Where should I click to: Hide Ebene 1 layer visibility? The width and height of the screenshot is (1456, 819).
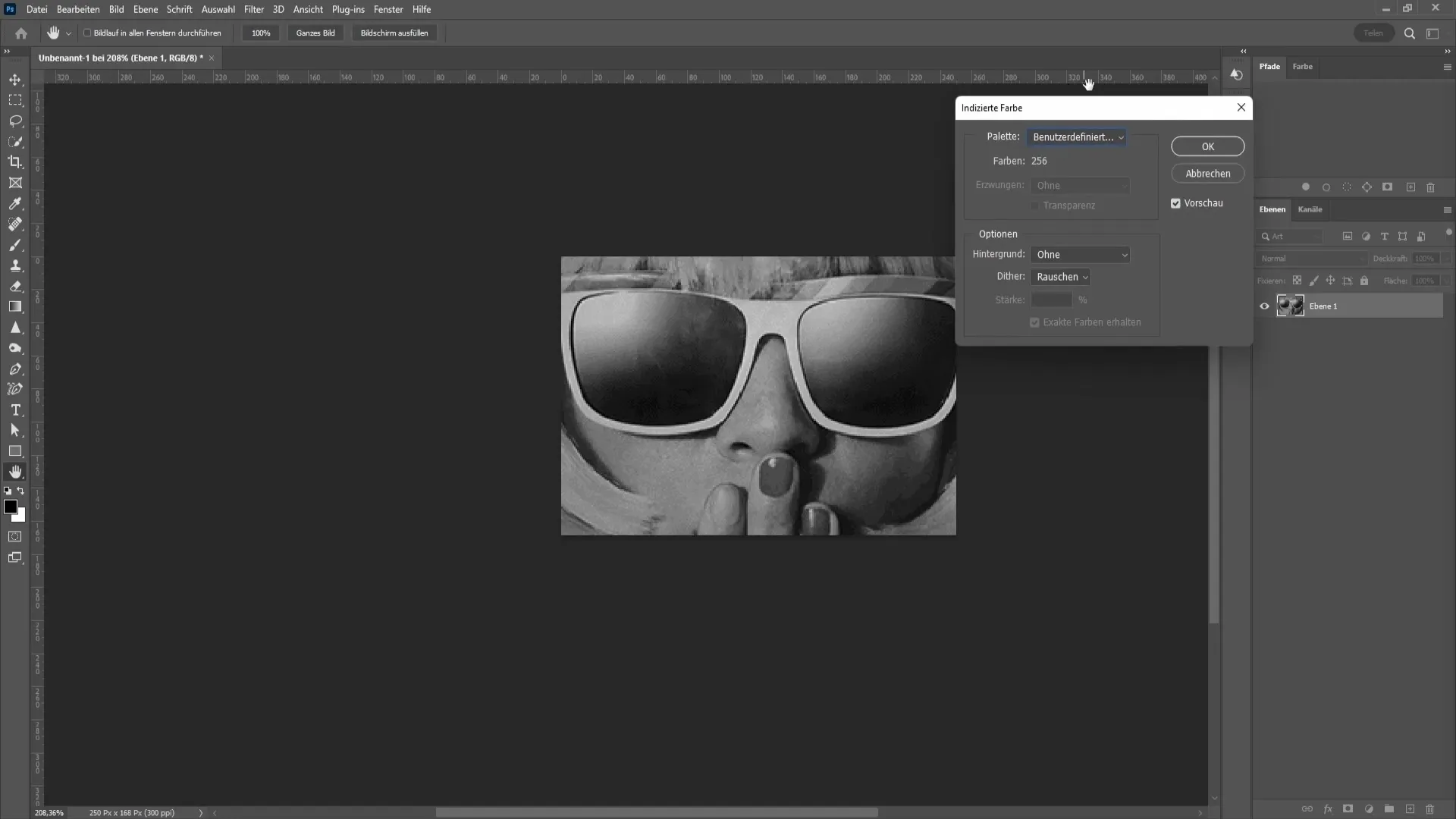pos(1264,306)
